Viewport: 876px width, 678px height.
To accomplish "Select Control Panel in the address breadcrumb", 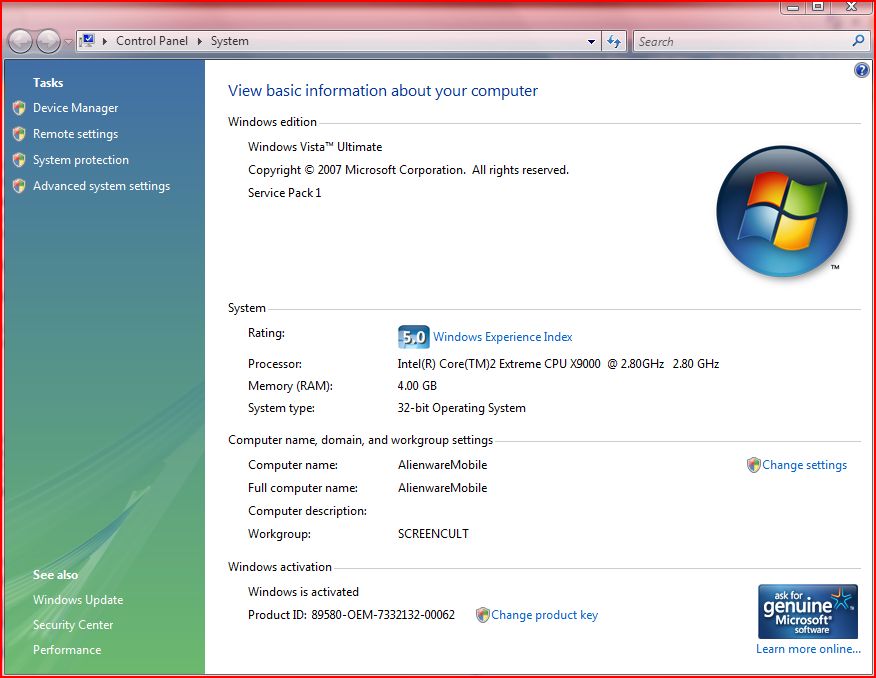I will [151, 41].
